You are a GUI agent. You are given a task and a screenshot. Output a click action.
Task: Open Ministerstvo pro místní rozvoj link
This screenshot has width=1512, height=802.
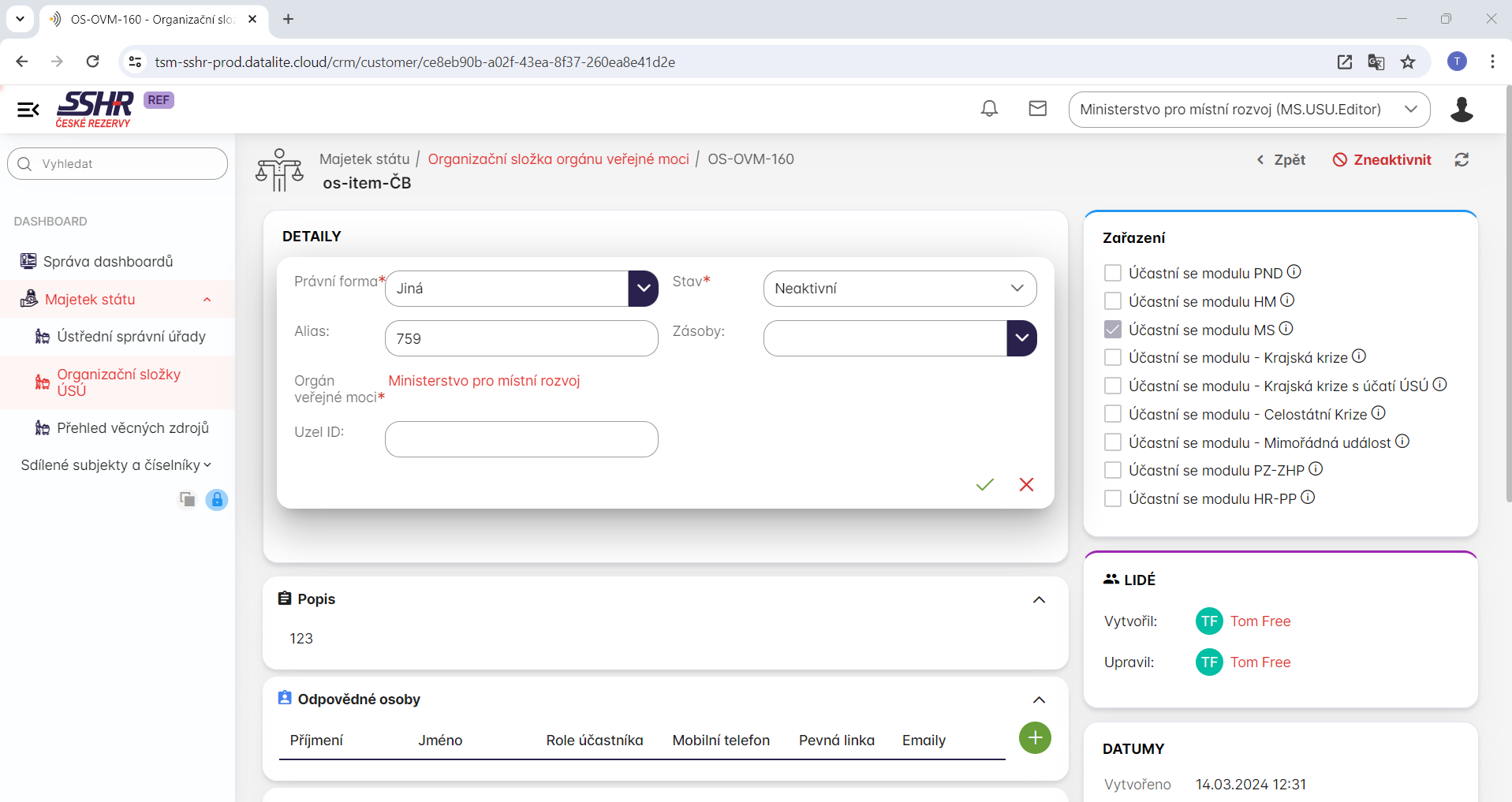[483, 381]
